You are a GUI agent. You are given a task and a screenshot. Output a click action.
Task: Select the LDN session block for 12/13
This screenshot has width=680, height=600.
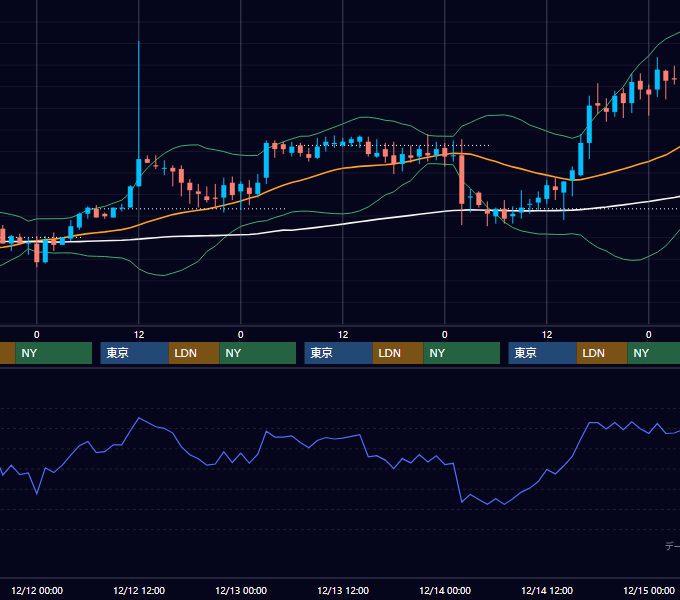398,353
